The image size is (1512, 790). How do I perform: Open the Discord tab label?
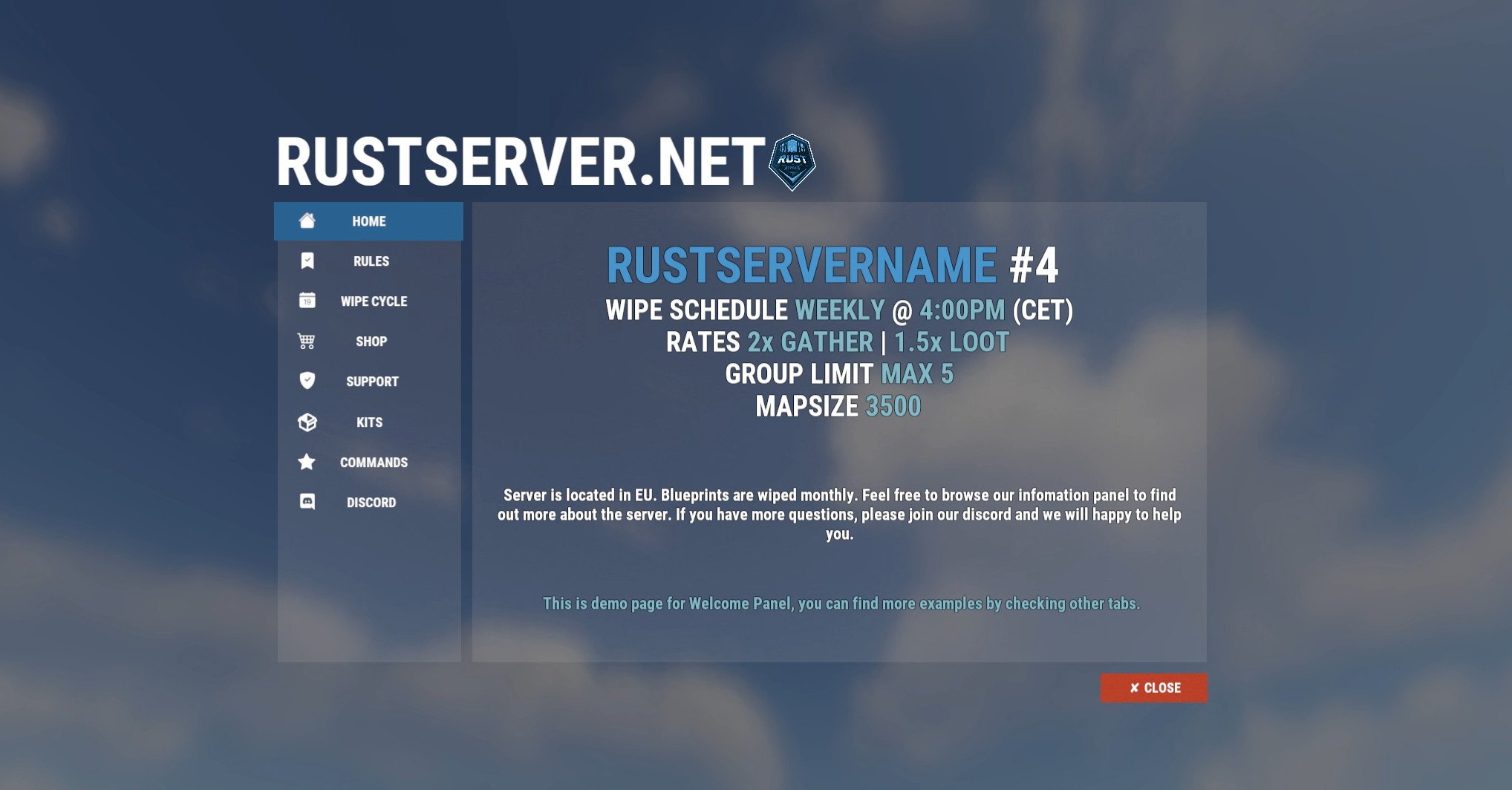coord(371,503)
